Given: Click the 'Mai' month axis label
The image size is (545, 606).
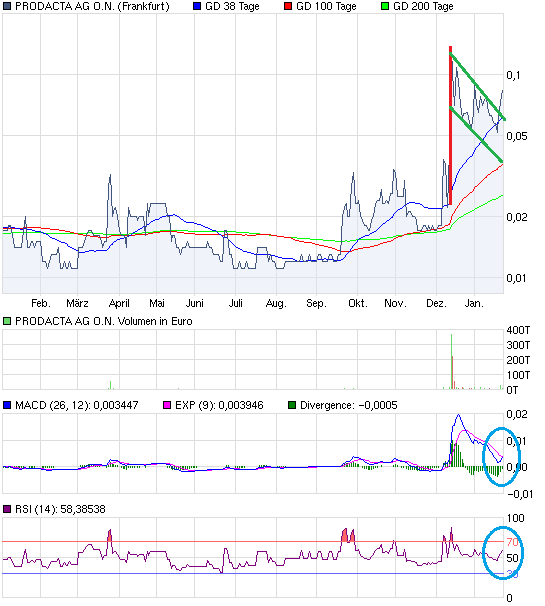Looking at the screenshot, I should click(157, 303).
